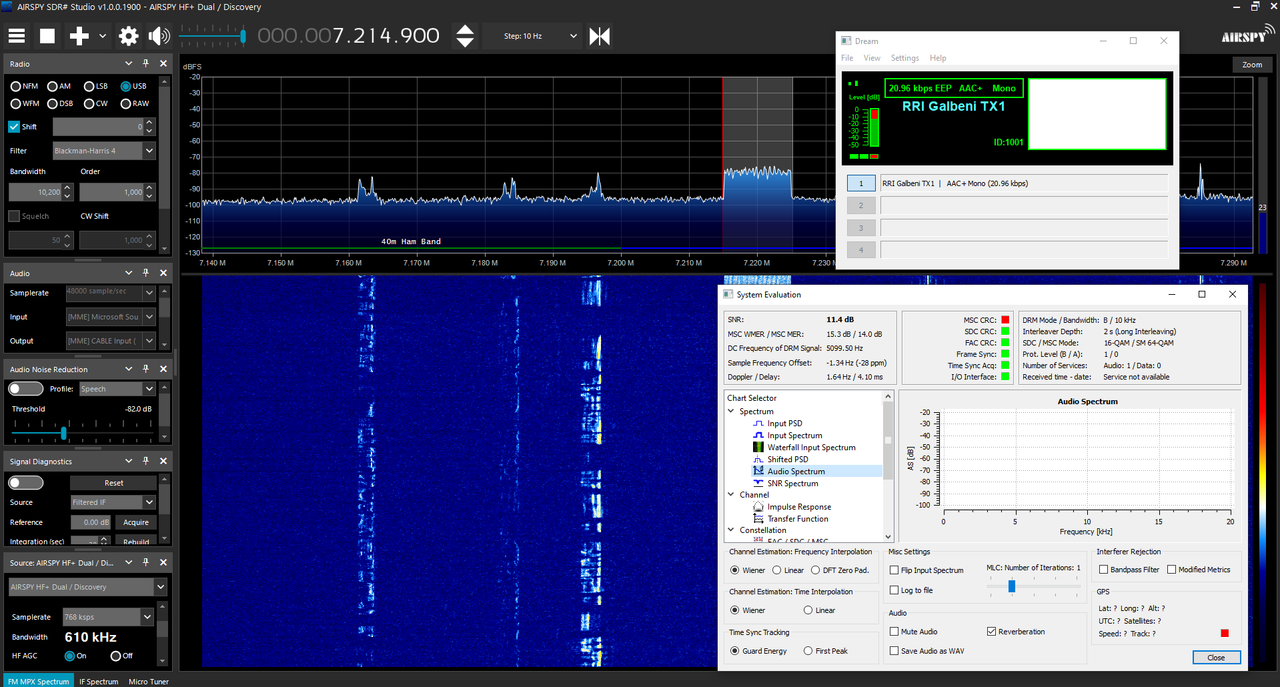Open the audio Output device dropdown
Image resolution: width=1280 pixels, height=687 pixels.
[x=109, y=341]
